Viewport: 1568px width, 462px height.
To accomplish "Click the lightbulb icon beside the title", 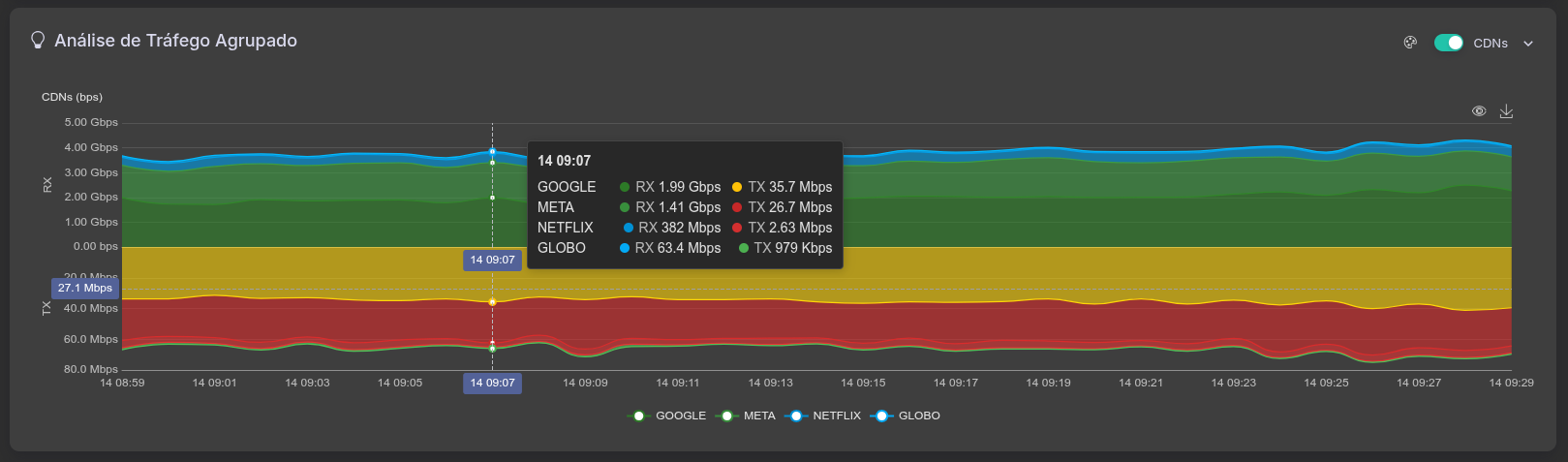I will coord(38,40).
